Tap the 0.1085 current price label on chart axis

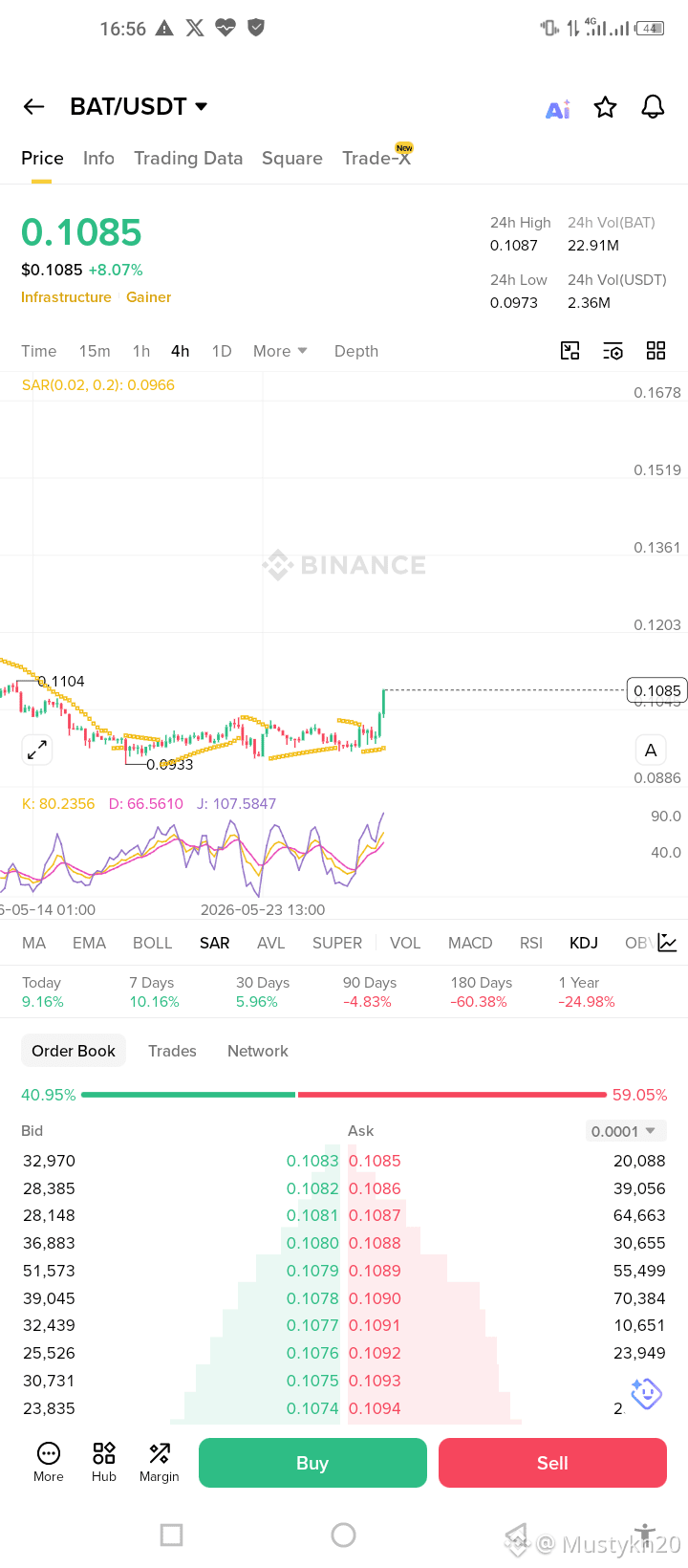pyautogui.click(x=656, y=690)
